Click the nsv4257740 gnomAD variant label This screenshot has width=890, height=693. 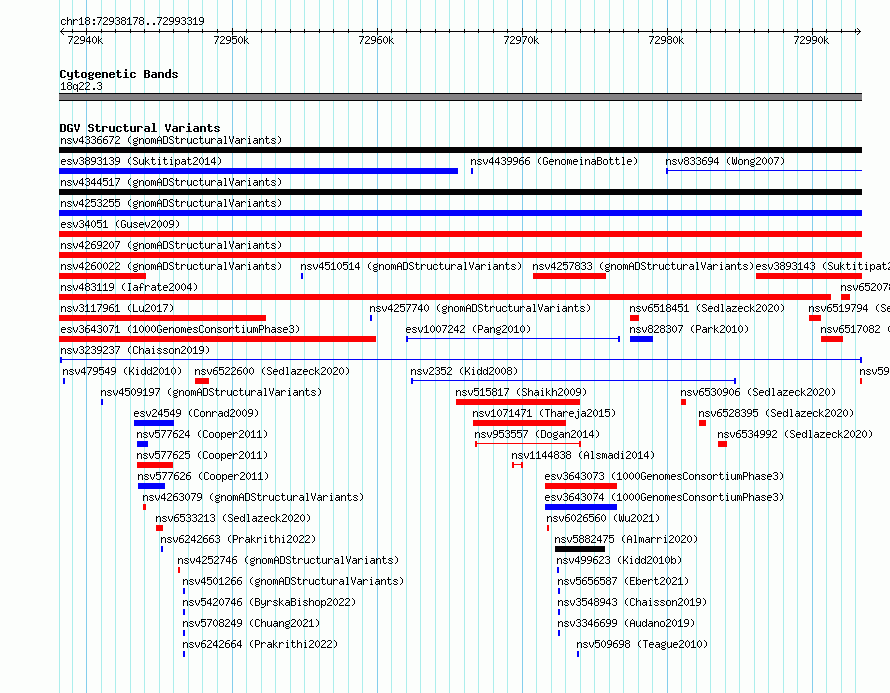point(480,308)
